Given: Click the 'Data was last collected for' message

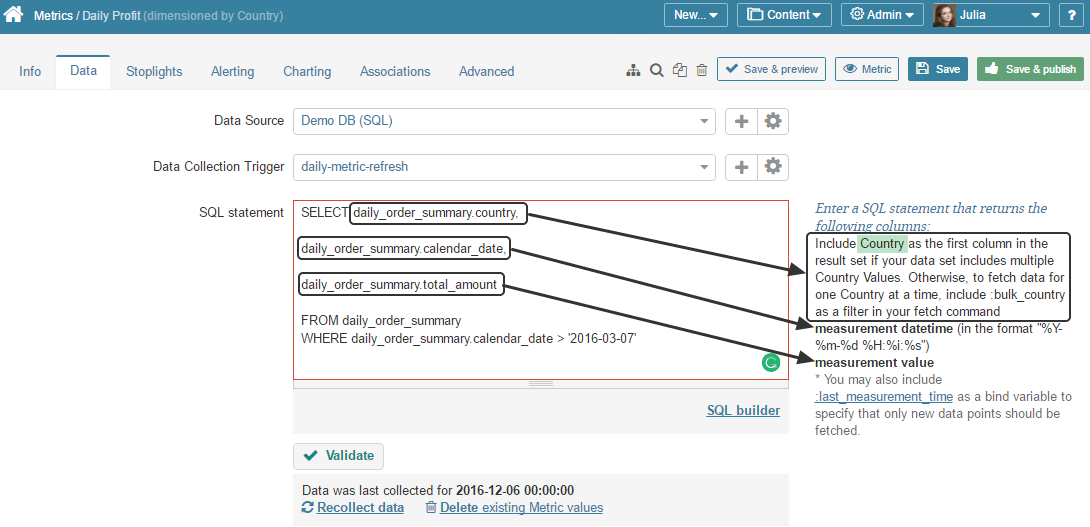Looking at the screenshot, I should [x=438, y=490].
